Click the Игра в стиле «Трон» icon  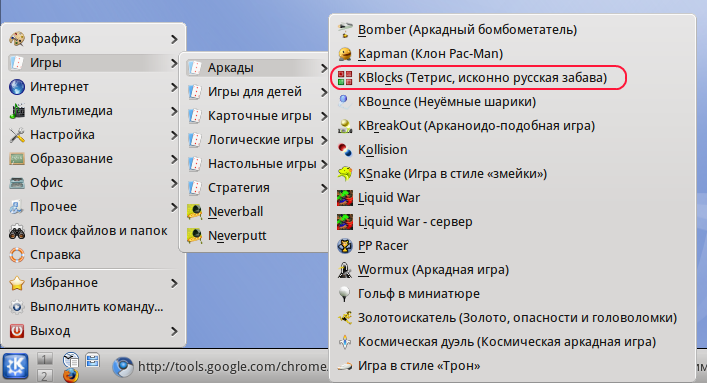[x=345, y=365]
